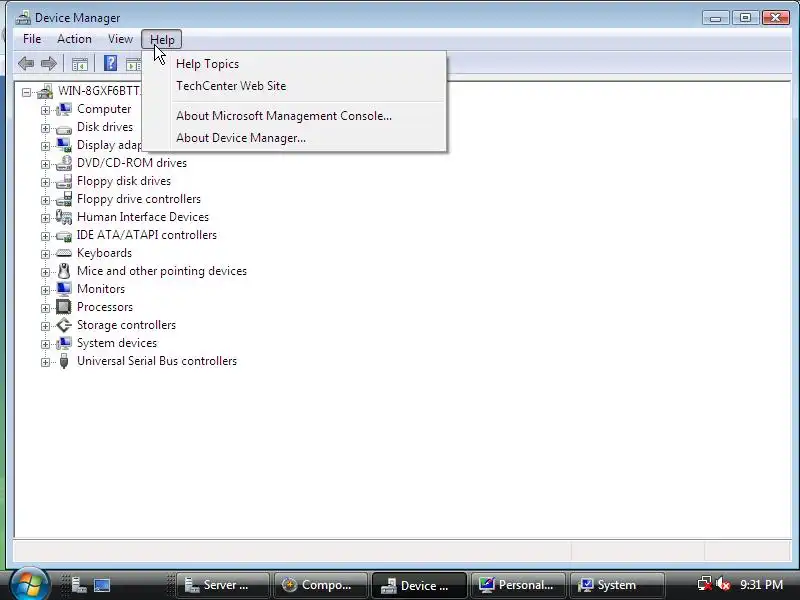Select Floppy disk drives label
Viewport: 800px width, 600px height.
coord(124,181)
